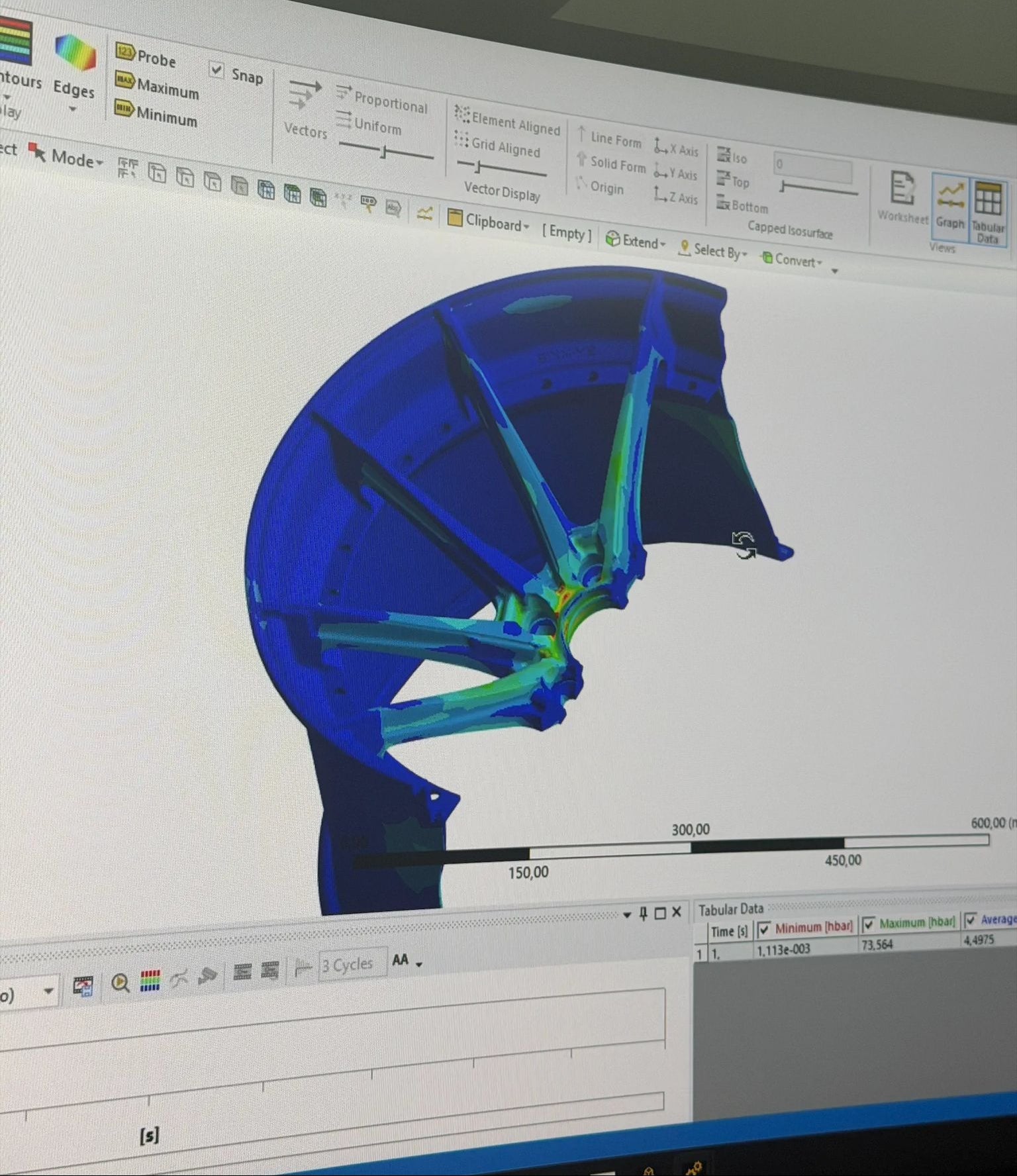
Task: Open the Tabular Data view
Action: click(x=988, y=211)
